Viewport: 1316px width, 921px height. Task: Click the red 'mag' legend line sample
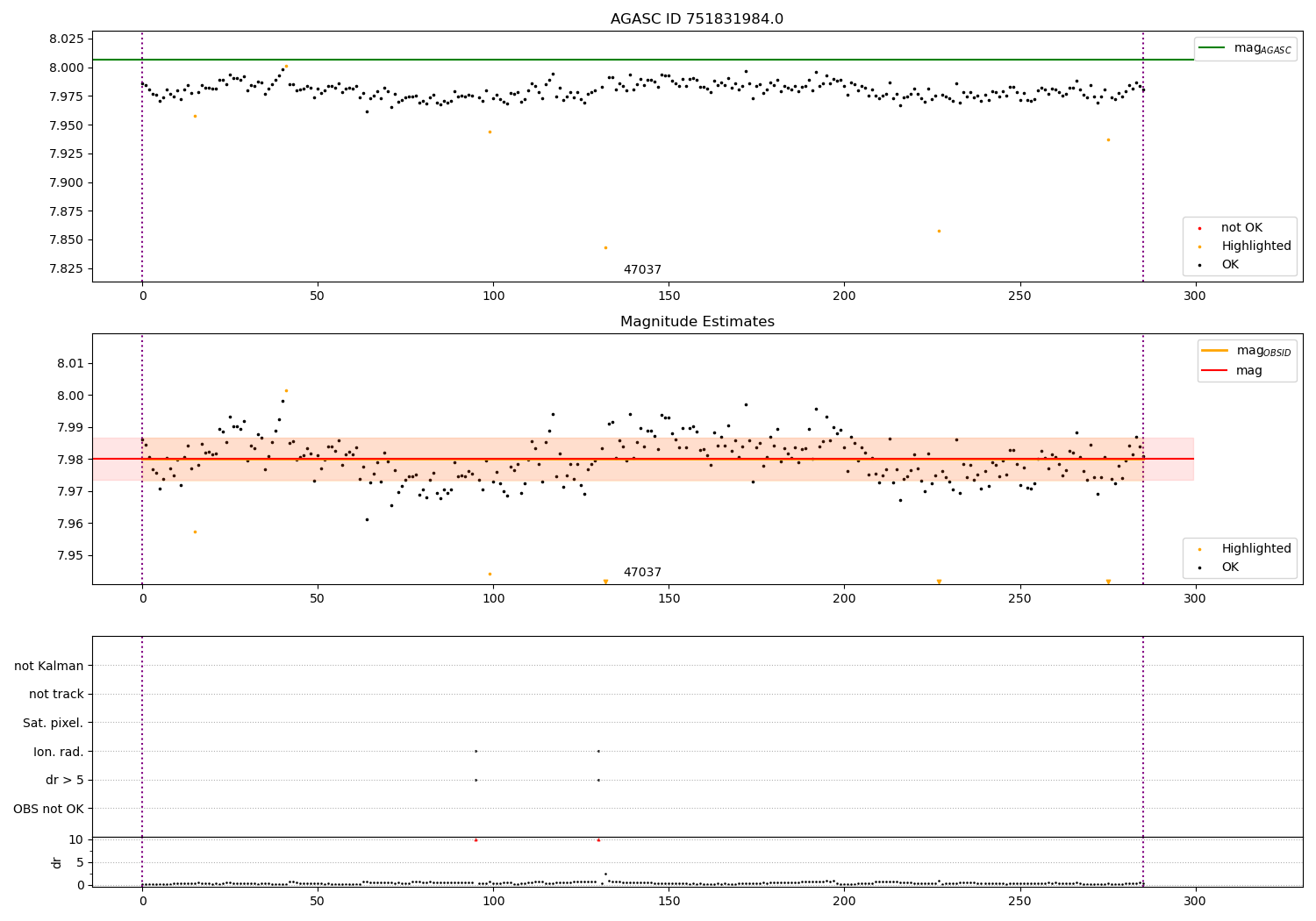[1215, 371]
